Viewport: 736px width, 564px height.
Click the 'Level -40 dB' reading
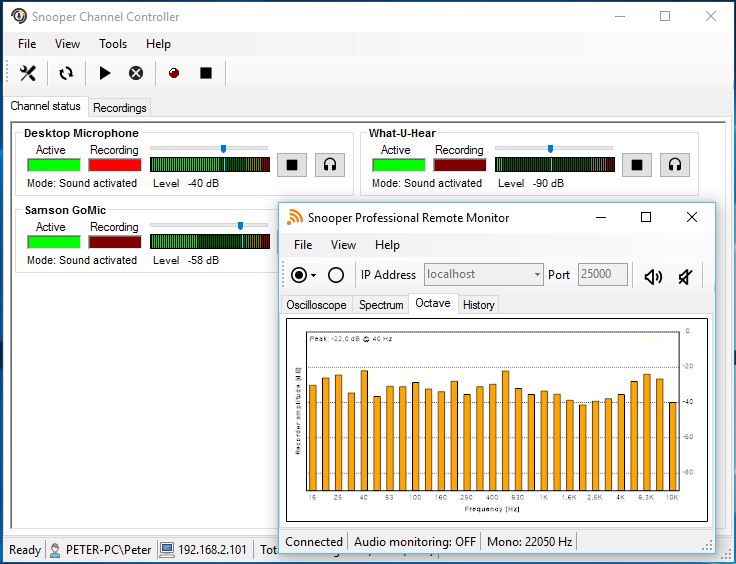(x=186, y=183)
